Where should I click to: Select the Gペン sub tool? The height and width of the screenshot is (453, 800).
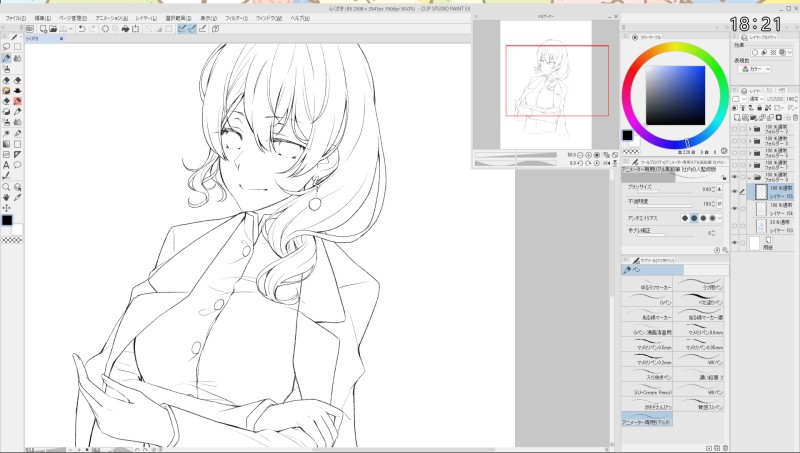647,299
